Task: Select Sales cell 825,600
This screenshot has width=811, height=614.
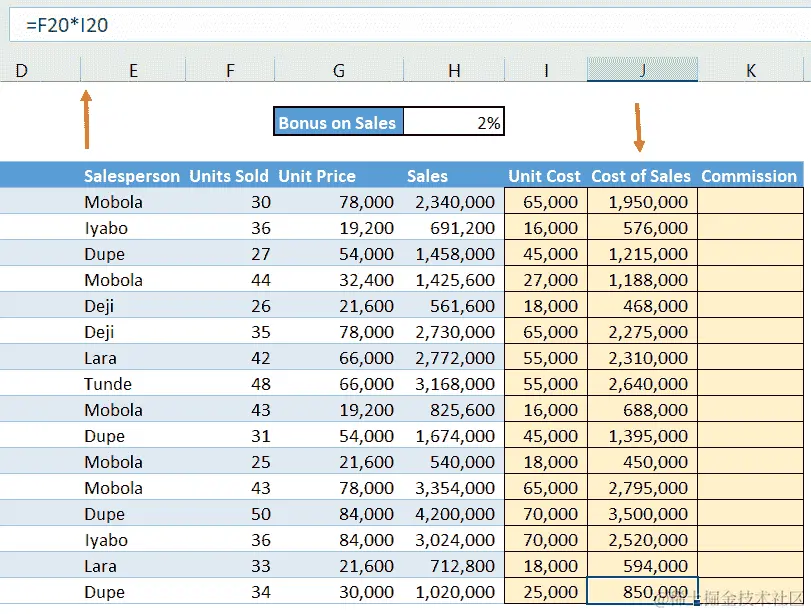Action: (454, 409)
